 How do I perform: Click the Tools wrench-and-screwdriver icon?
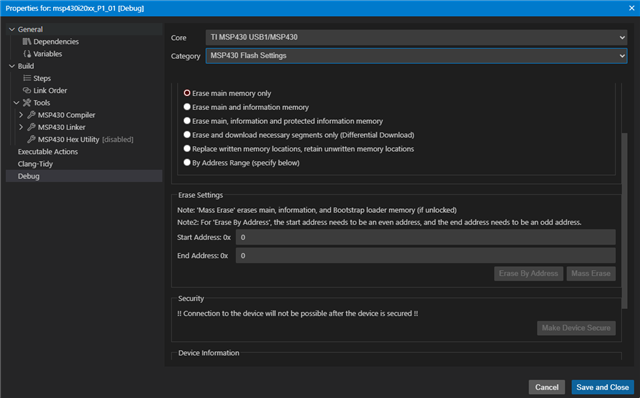click(27, 103)
